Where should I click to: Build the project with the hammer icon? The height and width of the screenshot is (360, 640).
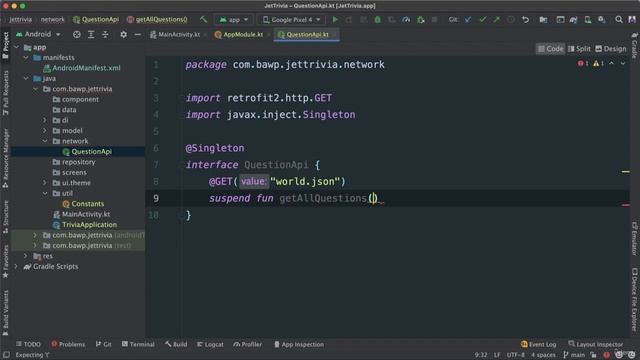[203, 20]
